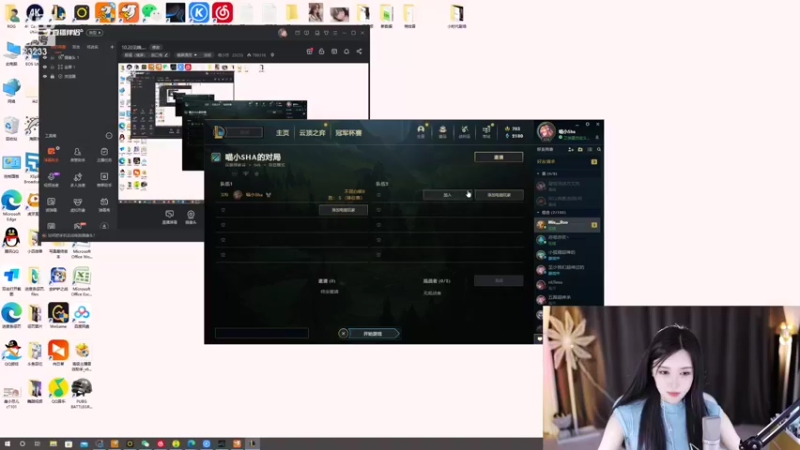Click the add-friend icon in friends panel

click(x=571, y=149)
